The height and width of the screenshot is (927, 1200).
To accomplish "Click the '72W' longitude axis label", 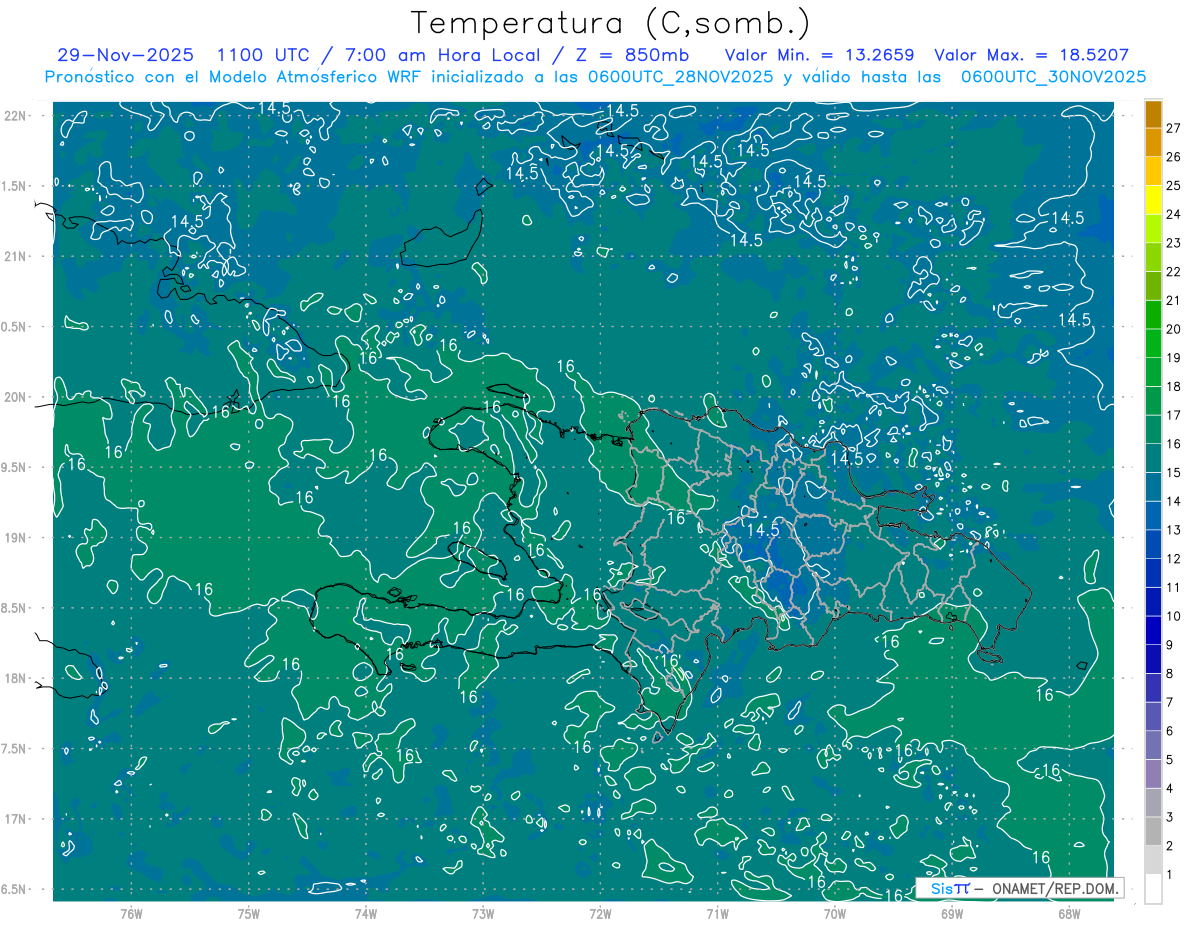I will click(x=600, y=913).
